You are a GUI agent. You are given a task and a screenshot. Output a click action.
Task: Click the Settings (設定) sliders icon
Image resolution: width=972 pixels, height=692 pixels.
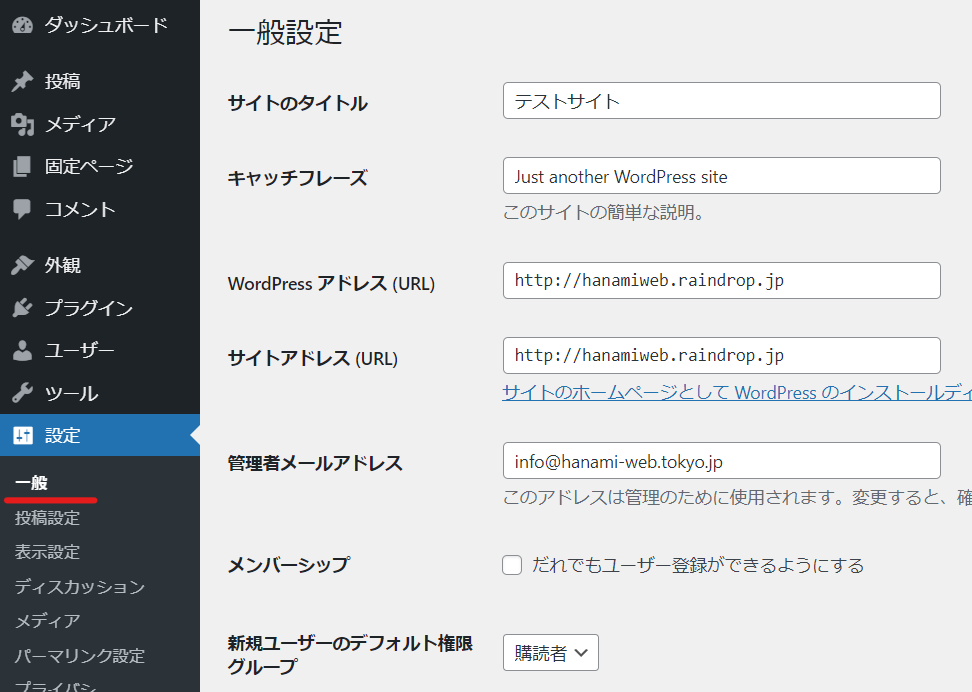pos(23,435)
